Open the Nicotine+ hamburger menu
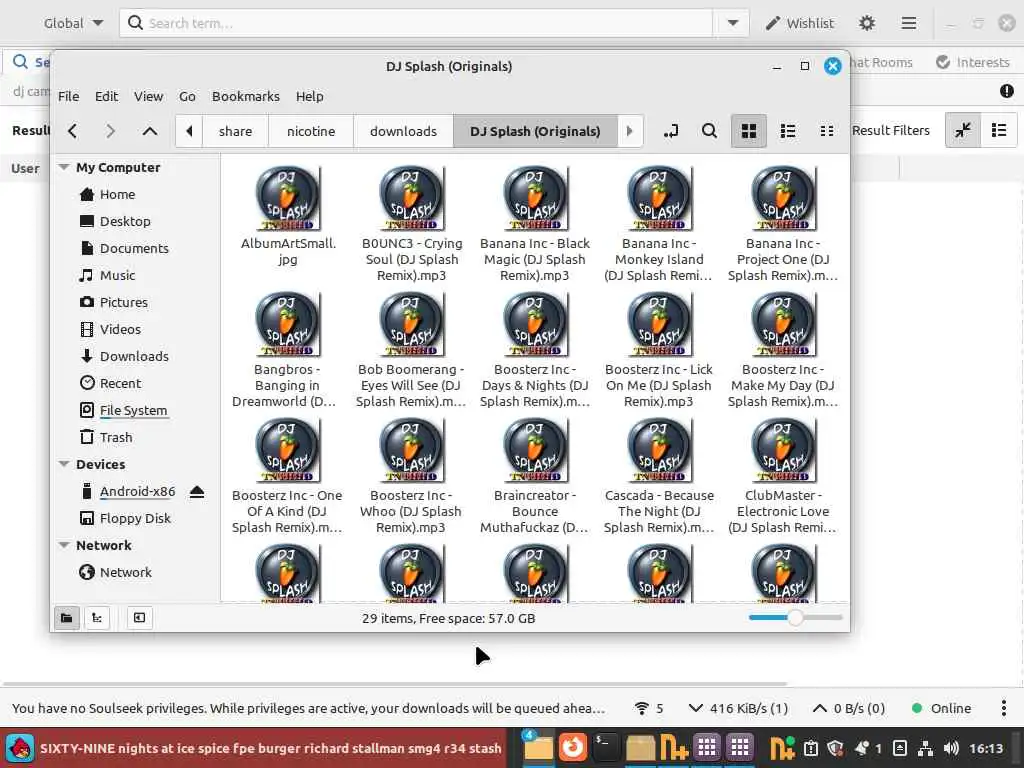Viewport: 1024px width, 768px height. (908, 24)
